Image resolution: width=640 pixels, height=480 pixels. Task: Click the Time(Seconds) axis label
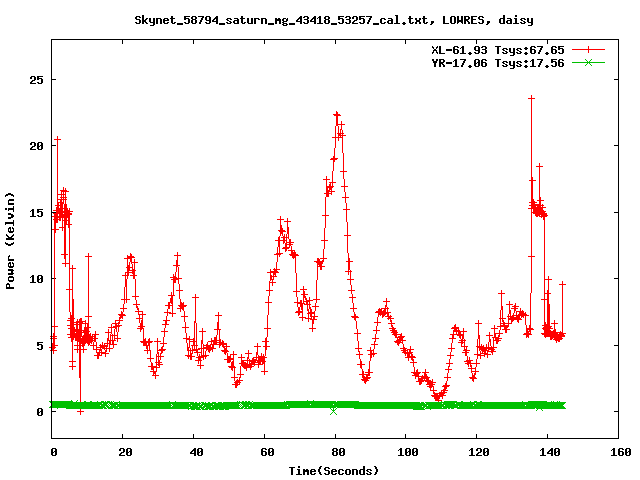[x=334, y=471]
